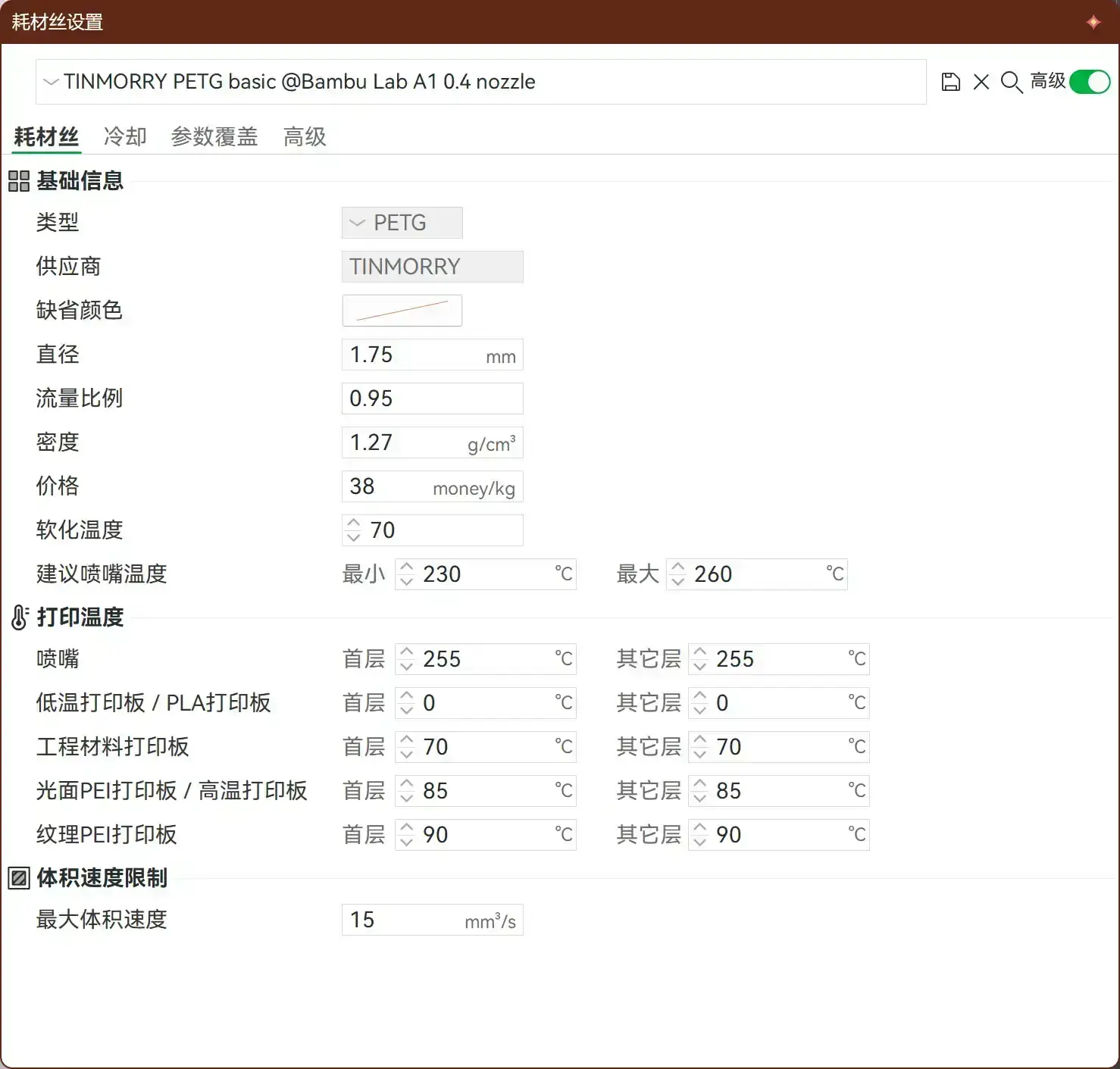This screenshot has width=1120, height=1069.
Task: Open the filament preset dropdown
Action: pos(480,82)
